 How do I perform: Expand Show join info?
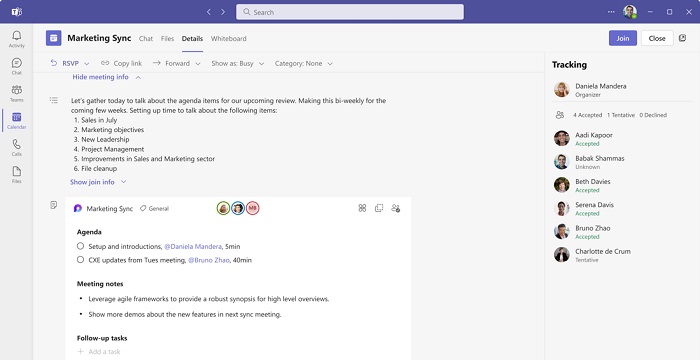(x=98, y=182)
